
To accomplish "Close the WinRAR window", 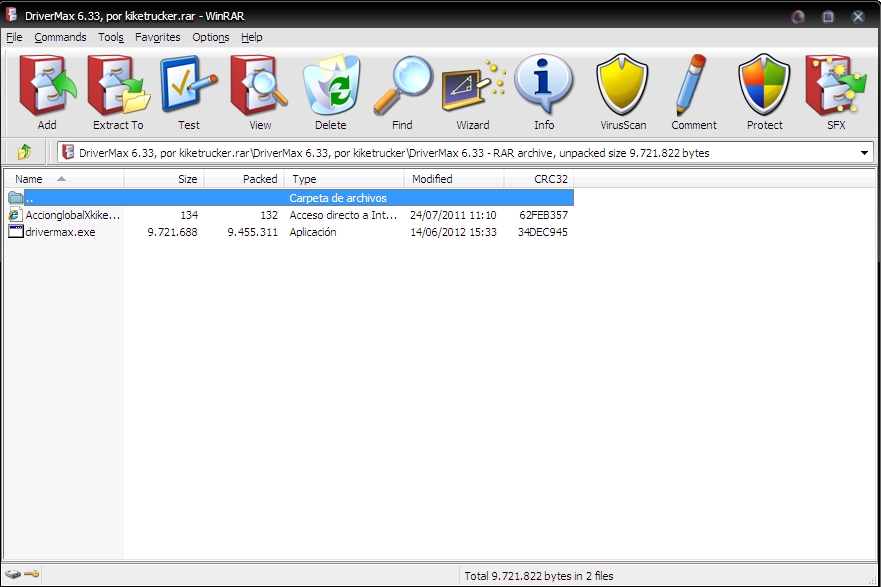I will 858,16.
